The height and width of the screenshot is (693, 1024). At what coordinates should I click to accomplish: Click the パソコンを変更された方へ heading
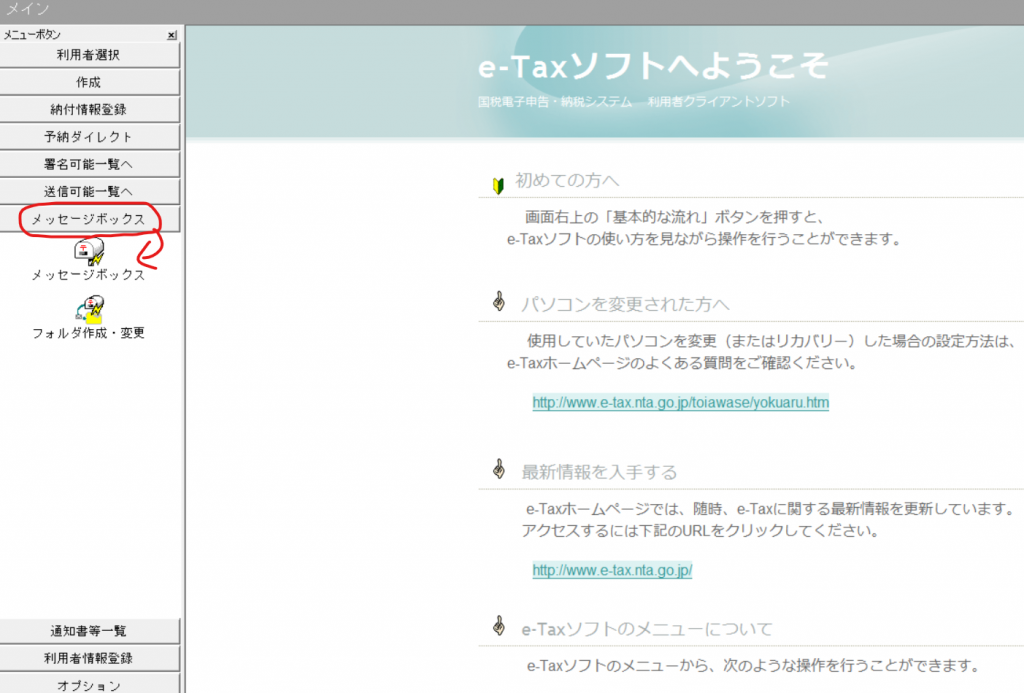tap(625, 304)
